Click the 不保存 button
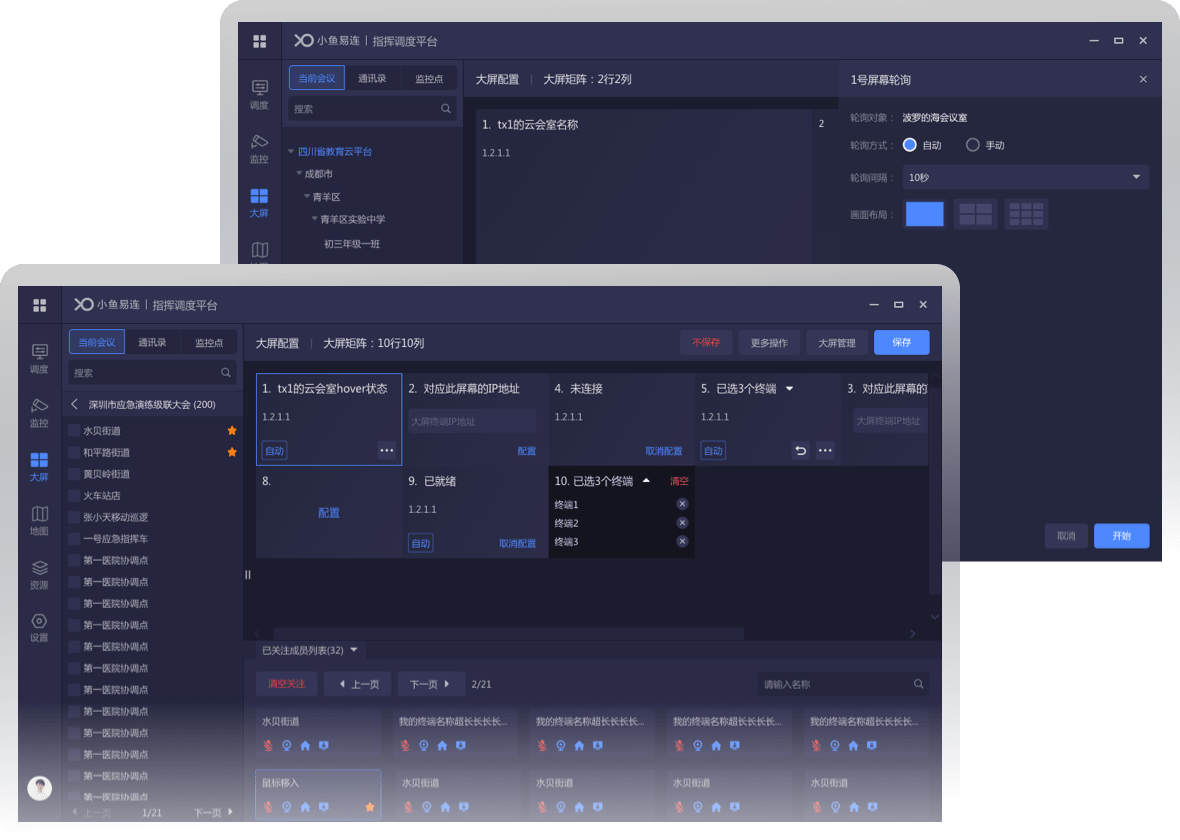The width and height of the screenshot is (1180, 840). click(705, 342)
